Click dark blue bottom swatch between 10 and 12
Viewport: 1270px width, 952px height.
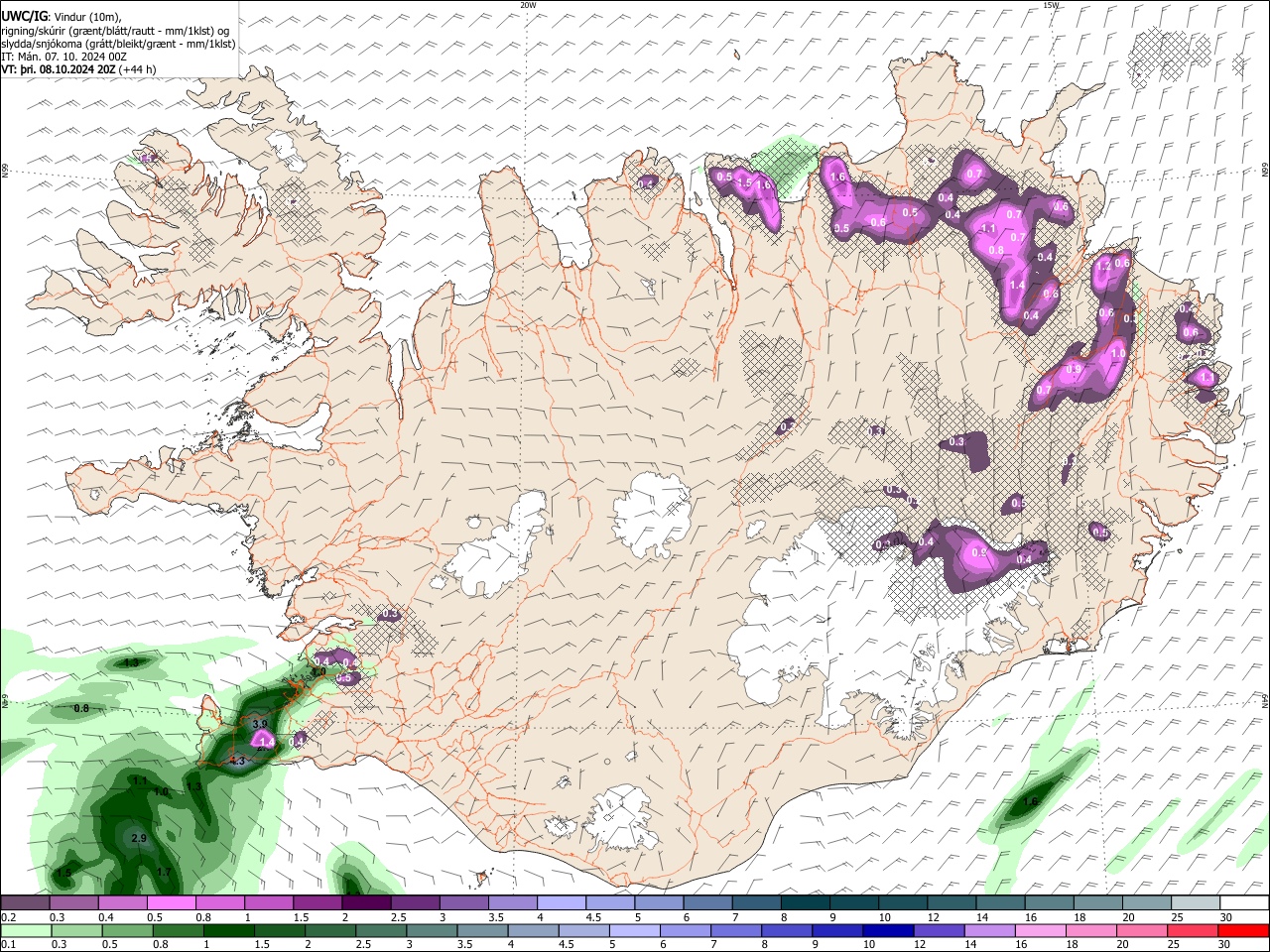tap(889, 930)
